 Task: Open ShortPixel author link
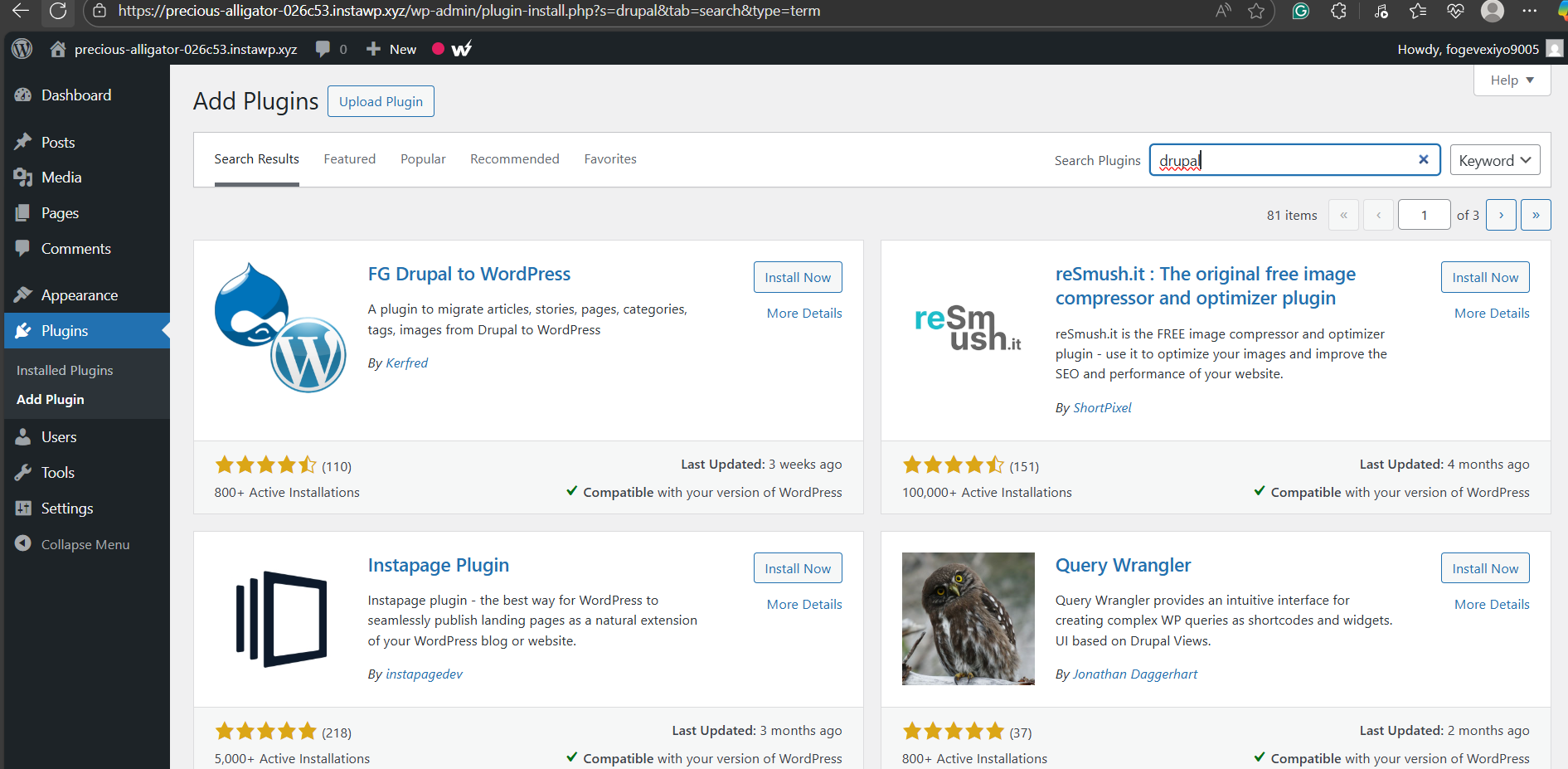coord(1102,408)
